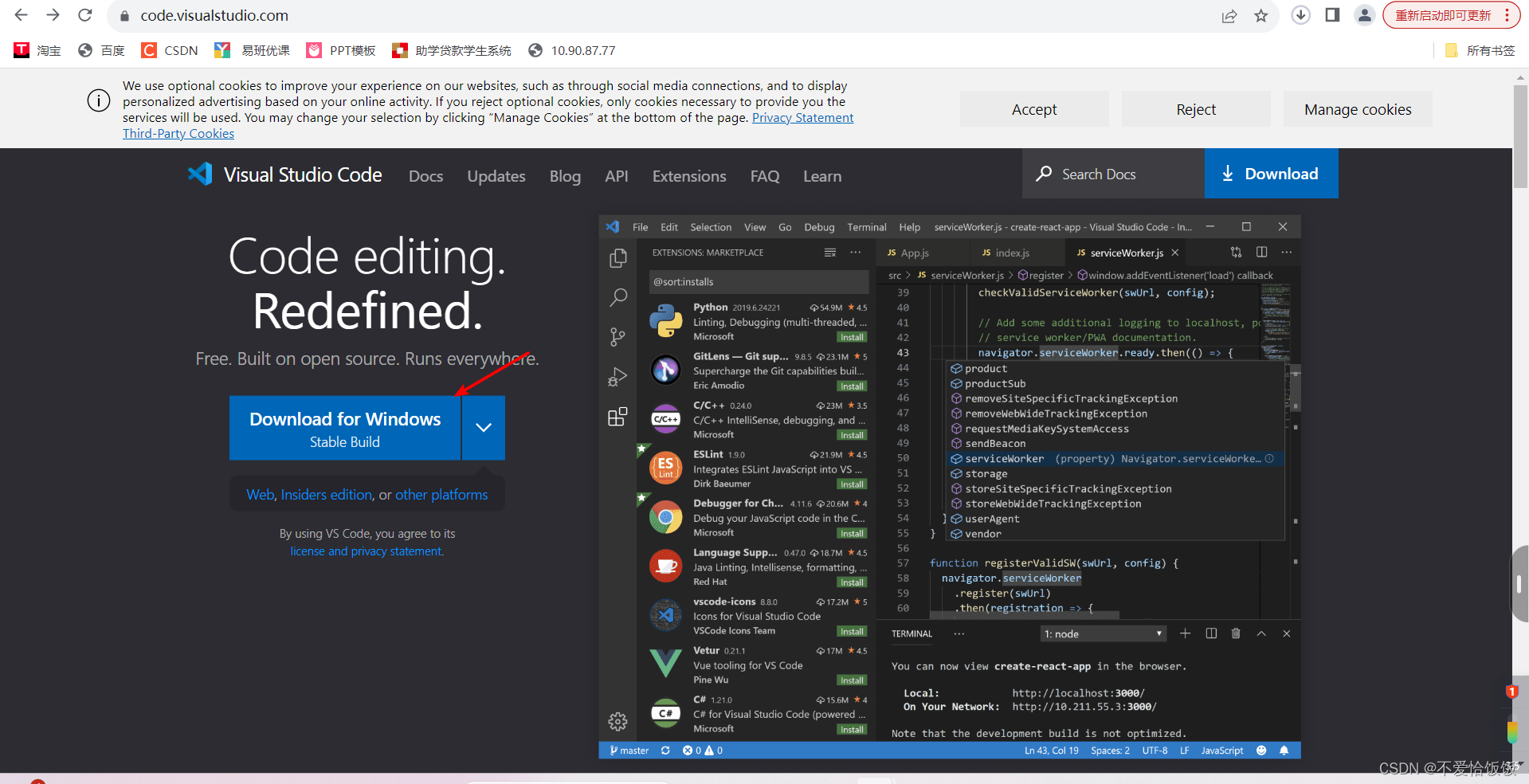1529x784 pixels.
Task: Toggle the browser side panel icon
Action: [1332, 15]
